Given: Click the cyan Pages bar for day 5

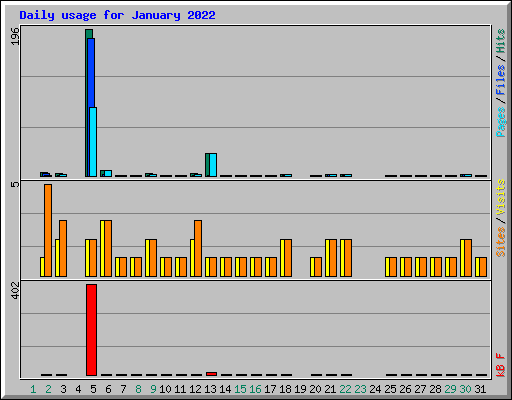Looking at the screenshot, I should (x=93, y=142).
